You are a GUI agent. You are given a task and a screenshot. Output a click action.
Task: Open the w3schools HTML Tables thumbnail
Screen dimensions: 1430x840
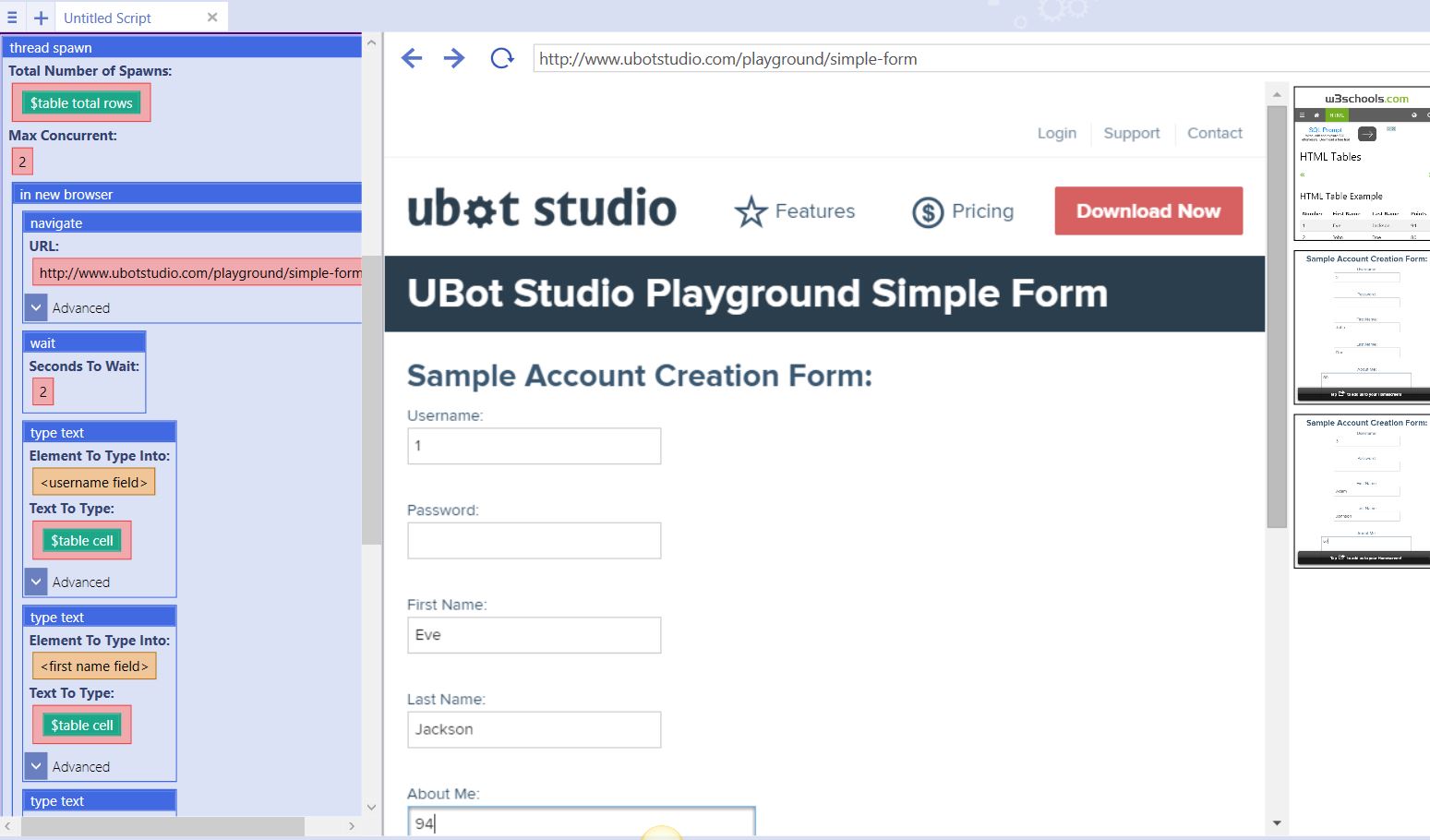tap(1363, 164)
